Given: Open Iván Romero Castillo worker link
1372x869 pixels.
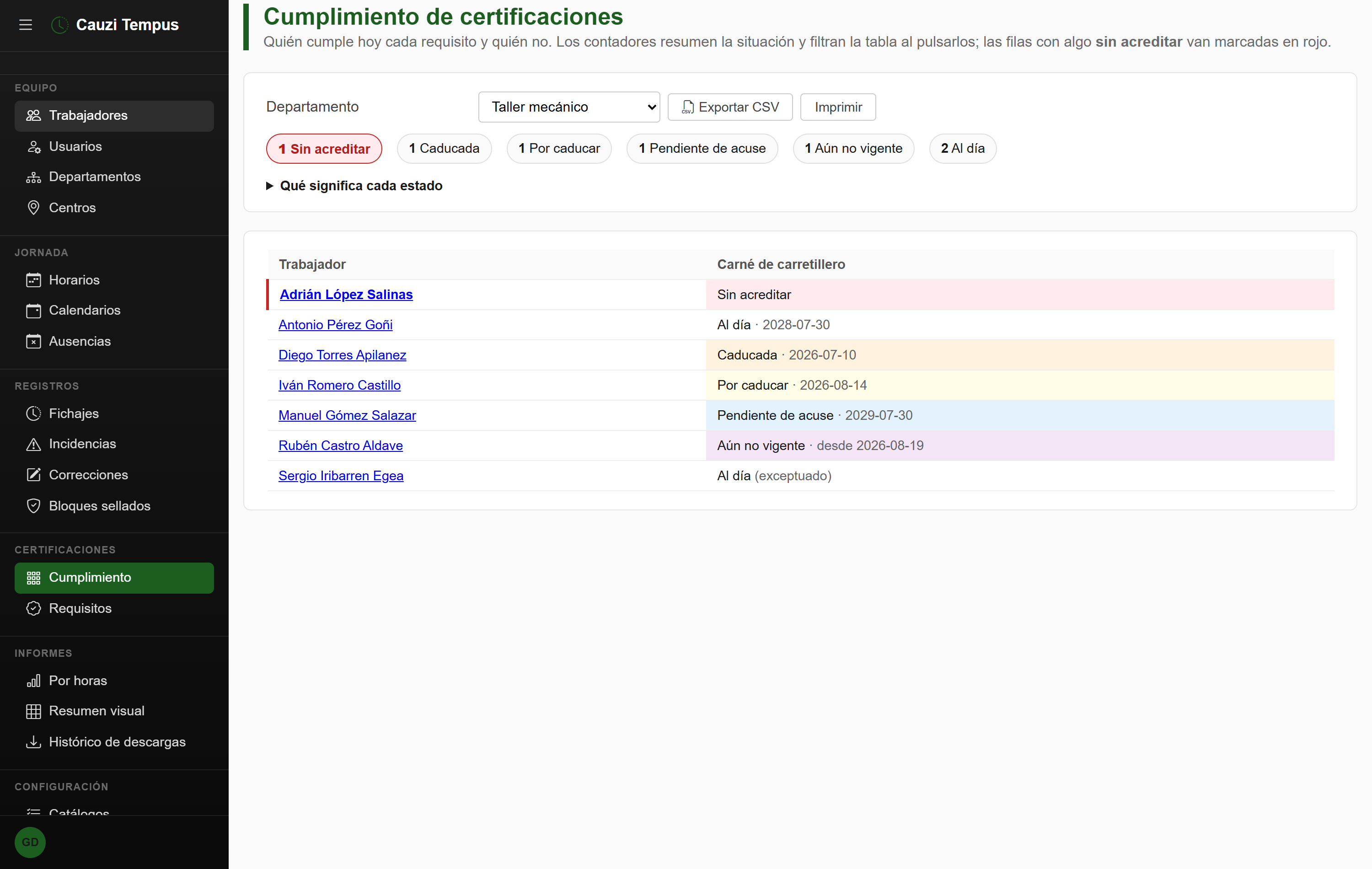Looking at the screenshot, I should point(340,385).
